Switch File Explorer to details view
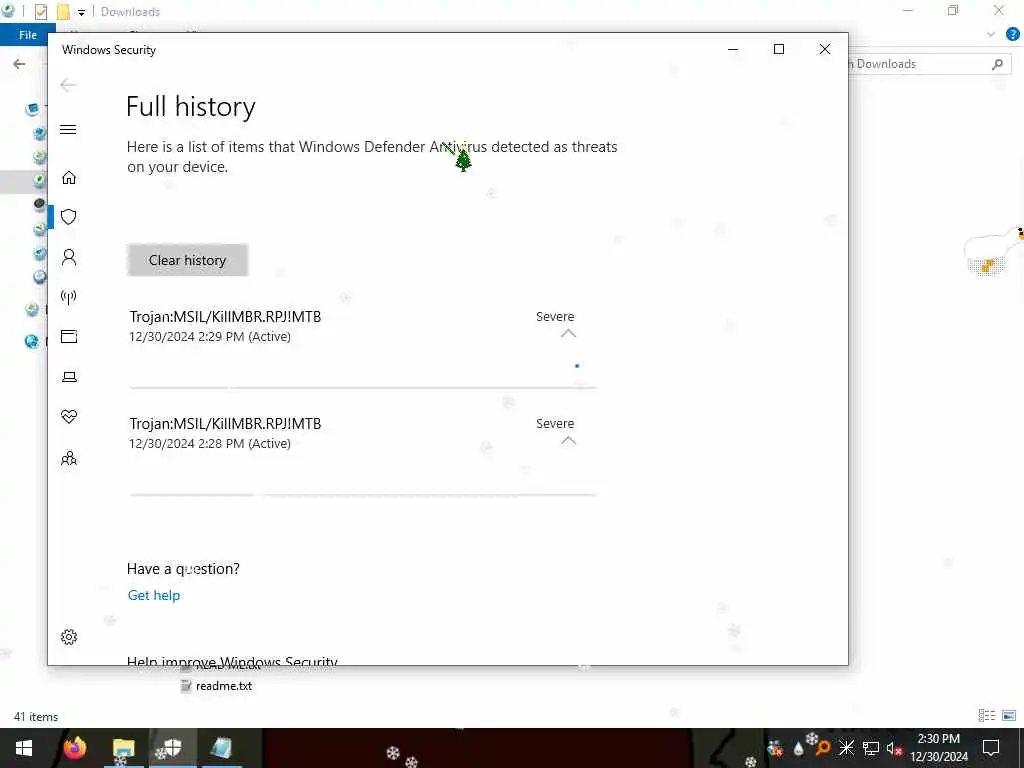Screen dimensions: 1024x768 coord(987,716)
